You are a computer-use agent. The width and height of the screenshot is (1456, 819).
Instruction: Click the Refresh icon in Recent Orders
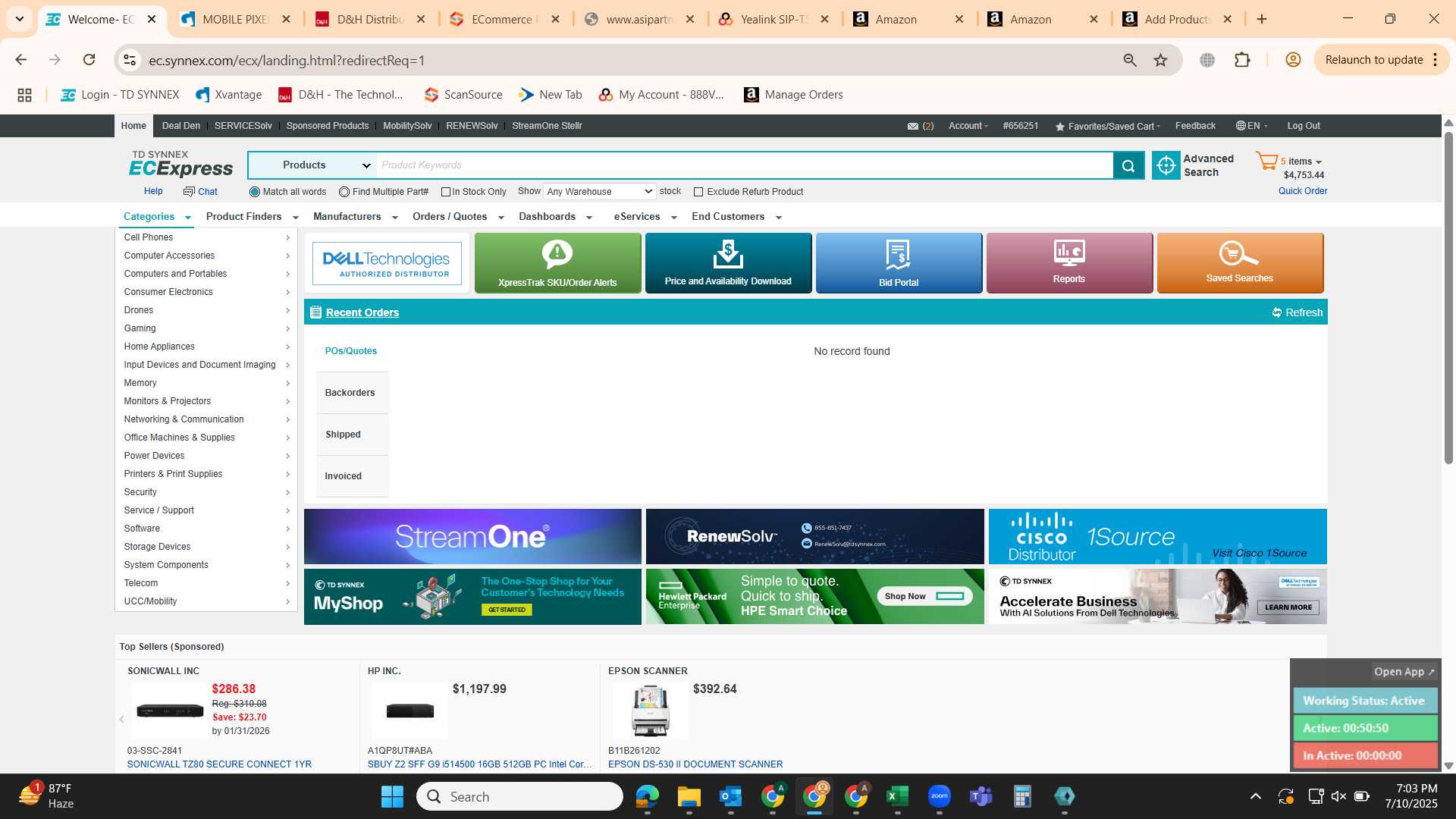pyautogui.click(x=1277, y=312)
